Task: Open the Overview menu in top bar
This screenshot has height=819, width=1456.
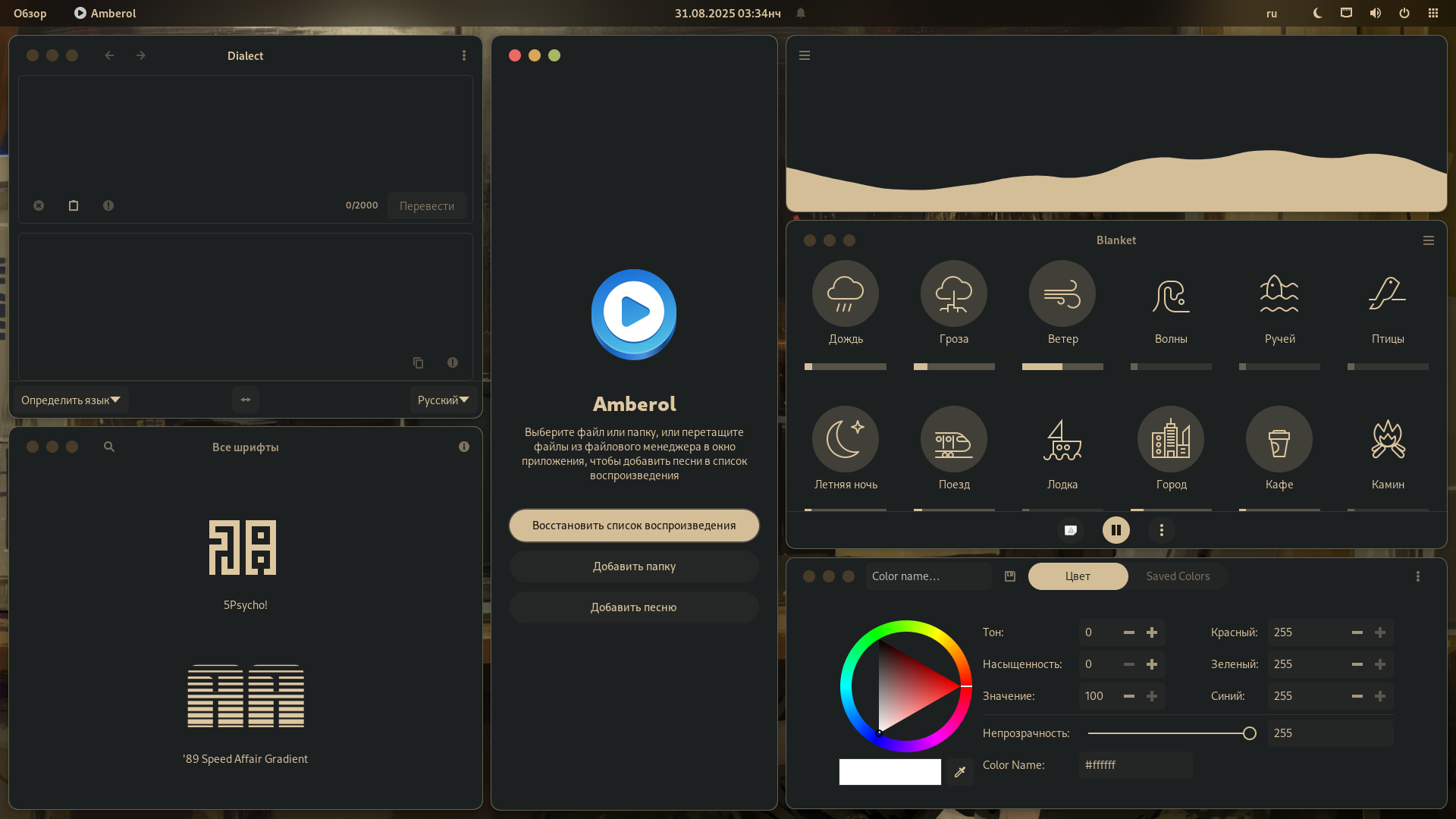Action: [30, 13]
